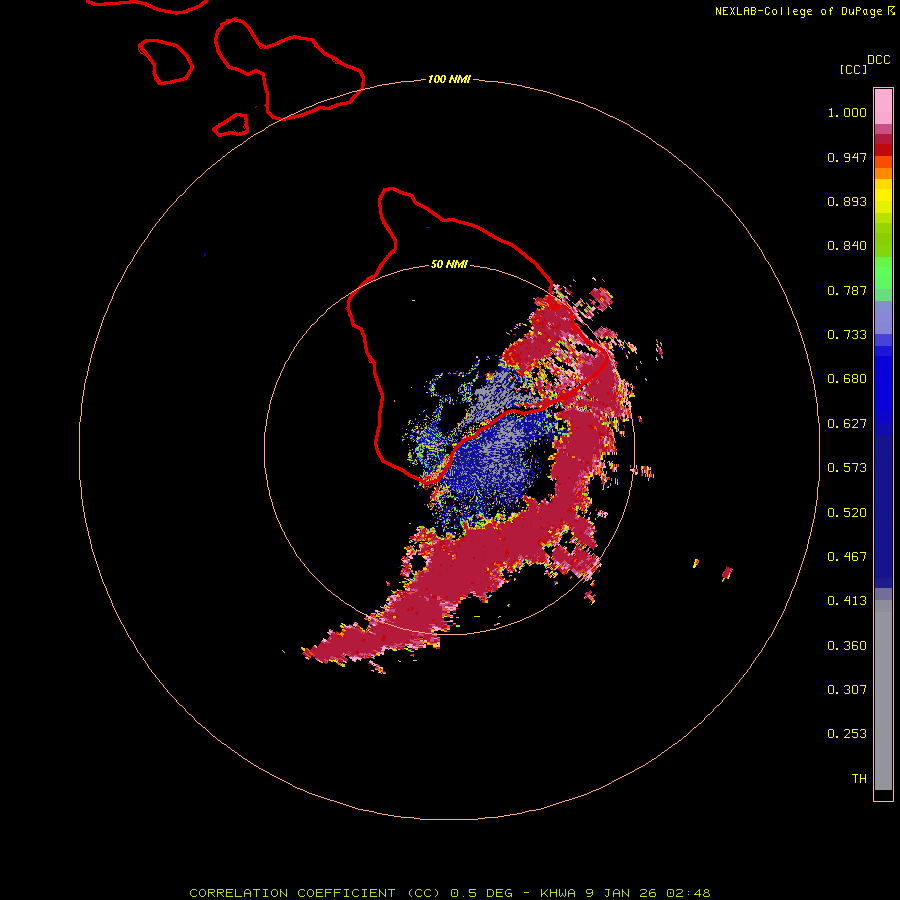Viewport: 900px width, 900px height.
Task: Click the DCC legend header
Action: [x=879, y=60]
